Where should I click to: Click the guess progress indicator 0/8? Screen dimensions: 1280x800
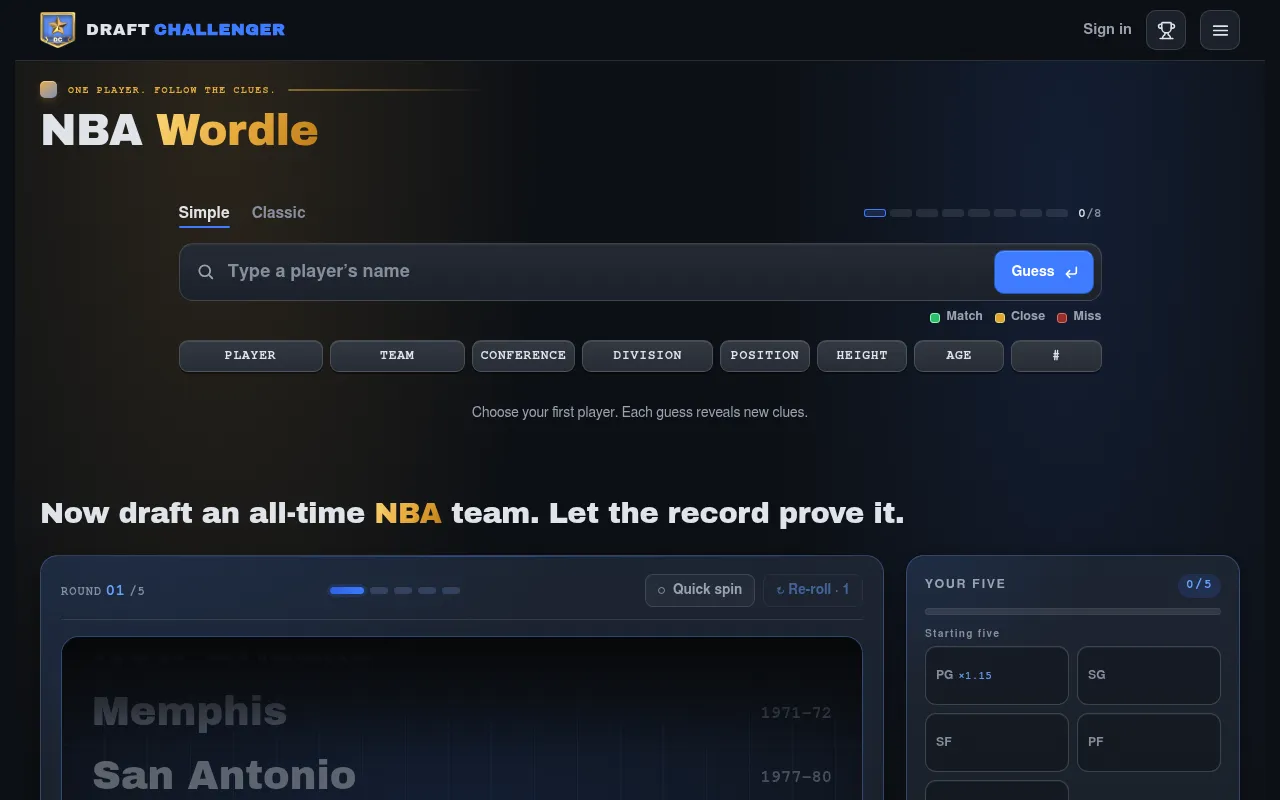click(x=982, y=213)
